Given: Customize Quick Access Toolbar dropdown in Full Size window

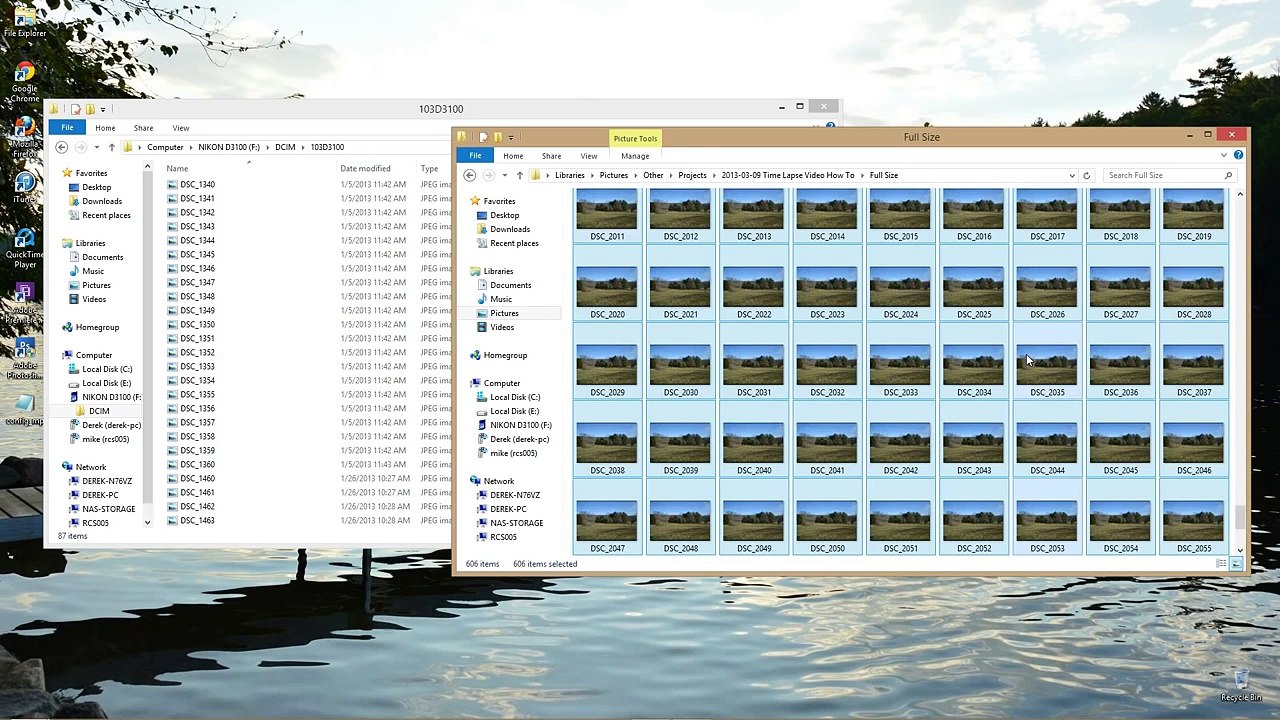Looking at the screenshot, I should click(511, 137).
